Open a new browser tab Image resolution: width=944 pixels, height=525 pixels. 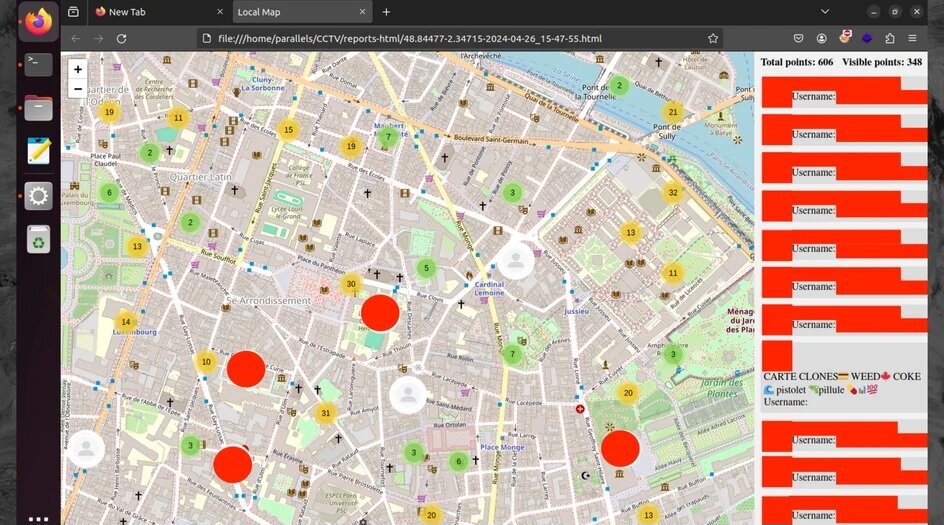[x=387, y=12]
